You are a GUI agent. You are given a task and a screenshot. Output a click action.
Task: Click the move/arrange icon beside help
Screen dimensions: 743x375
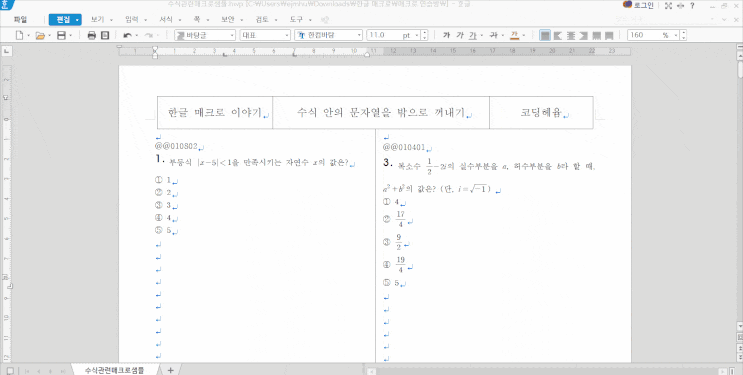(x=681, y=6)
